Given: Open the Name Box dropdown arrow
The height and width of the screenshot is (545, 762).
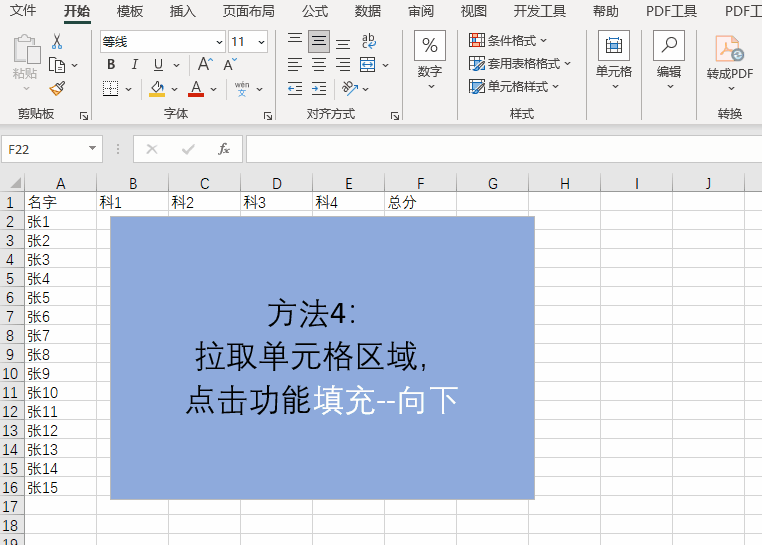Looking at the screenshot, I should click(x=92, y=148).
